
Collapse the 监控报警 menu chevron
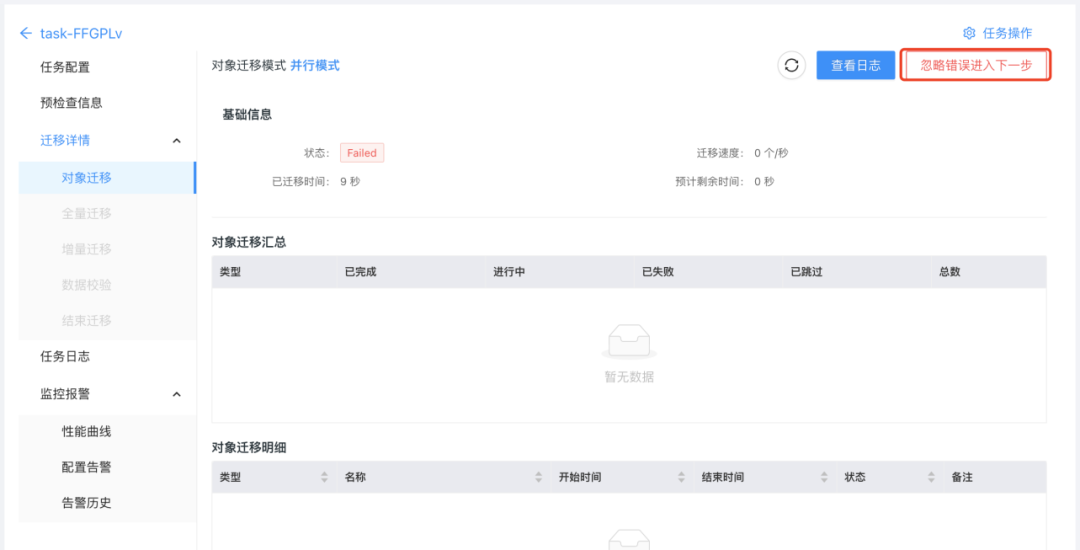pyautogui.click(x=176, y=394)
